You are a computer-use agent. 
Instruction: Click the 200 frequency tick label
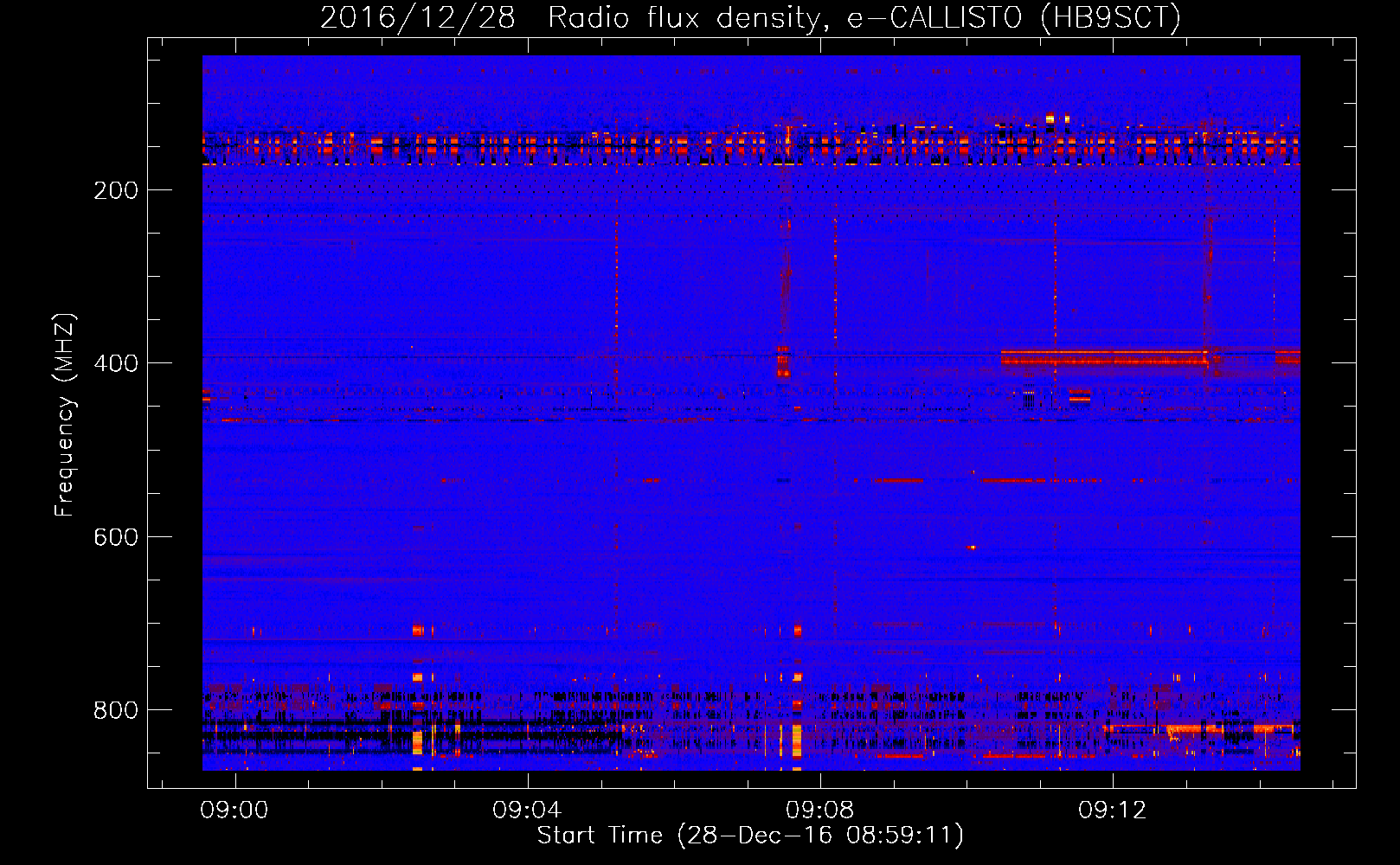point(116,190)
